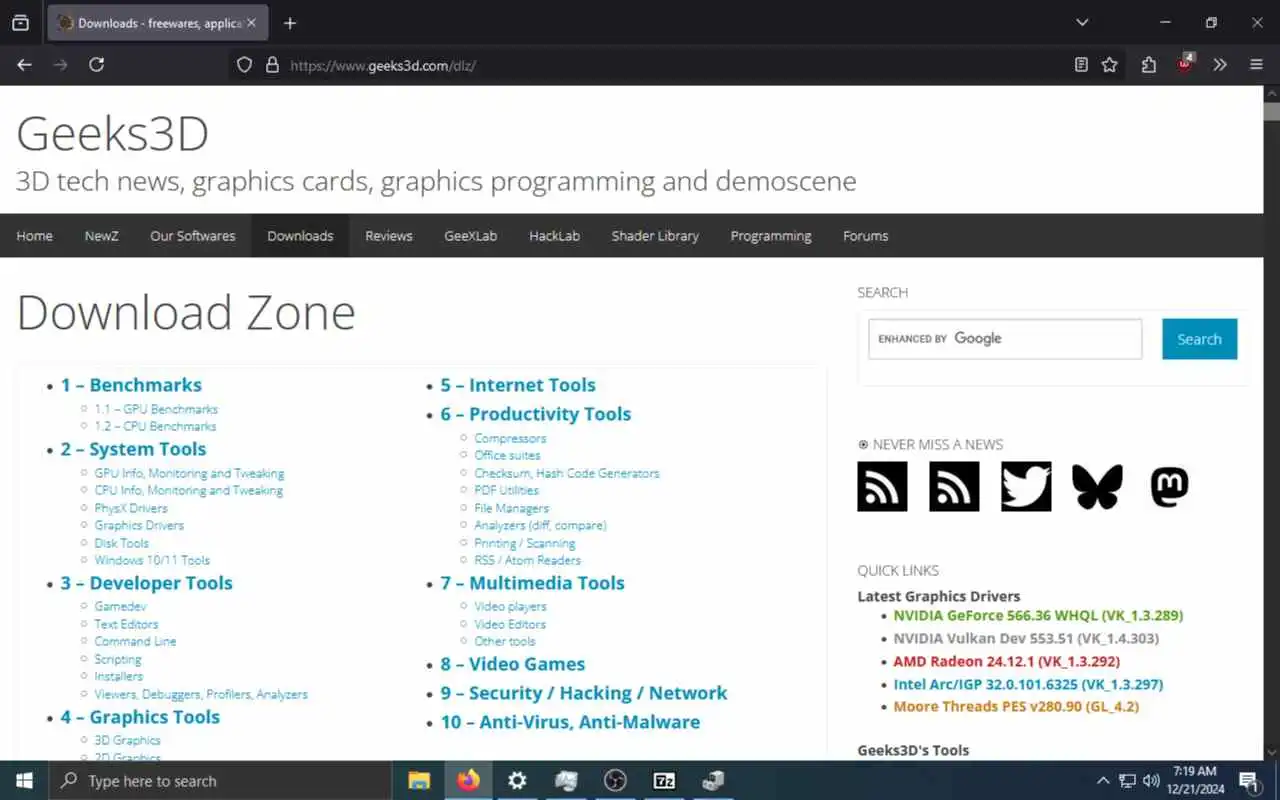Image resolution: width=1280 pixels, height=800 pixels.
Task: Open 3 – Developer Tools link
Action: (x=146, y=583)
